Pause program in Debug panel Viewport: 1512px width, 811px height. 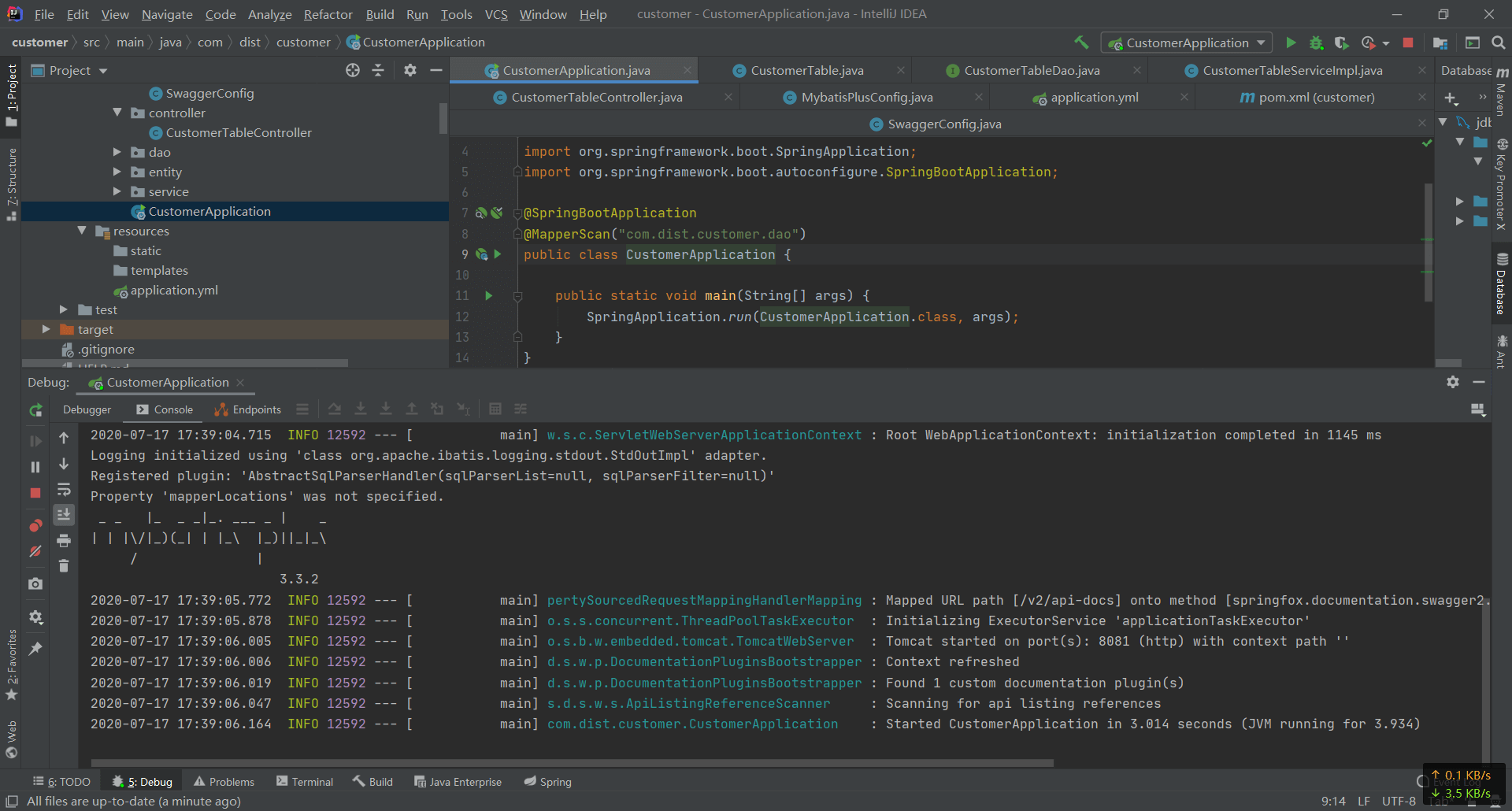(x=35, y=467)
